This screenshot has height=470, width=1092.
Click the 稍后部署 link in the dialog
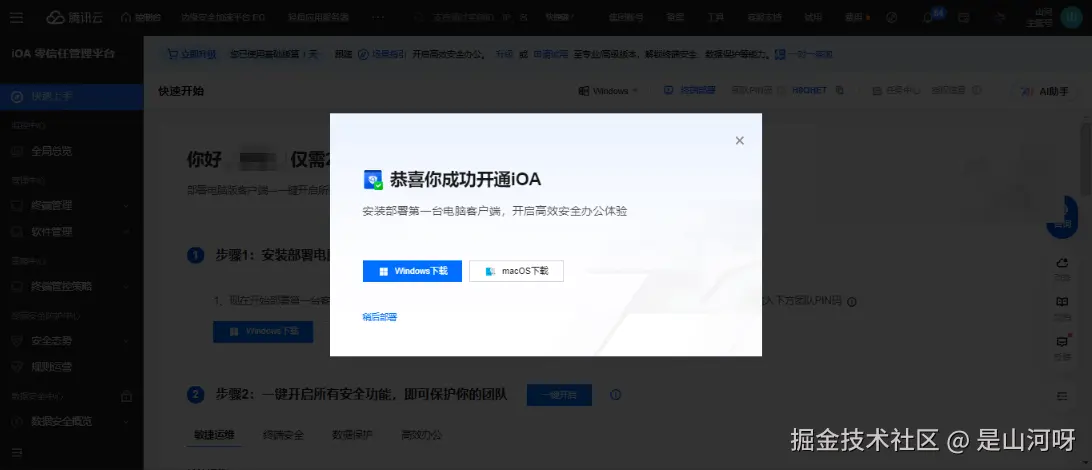click(x=380, y=317)
